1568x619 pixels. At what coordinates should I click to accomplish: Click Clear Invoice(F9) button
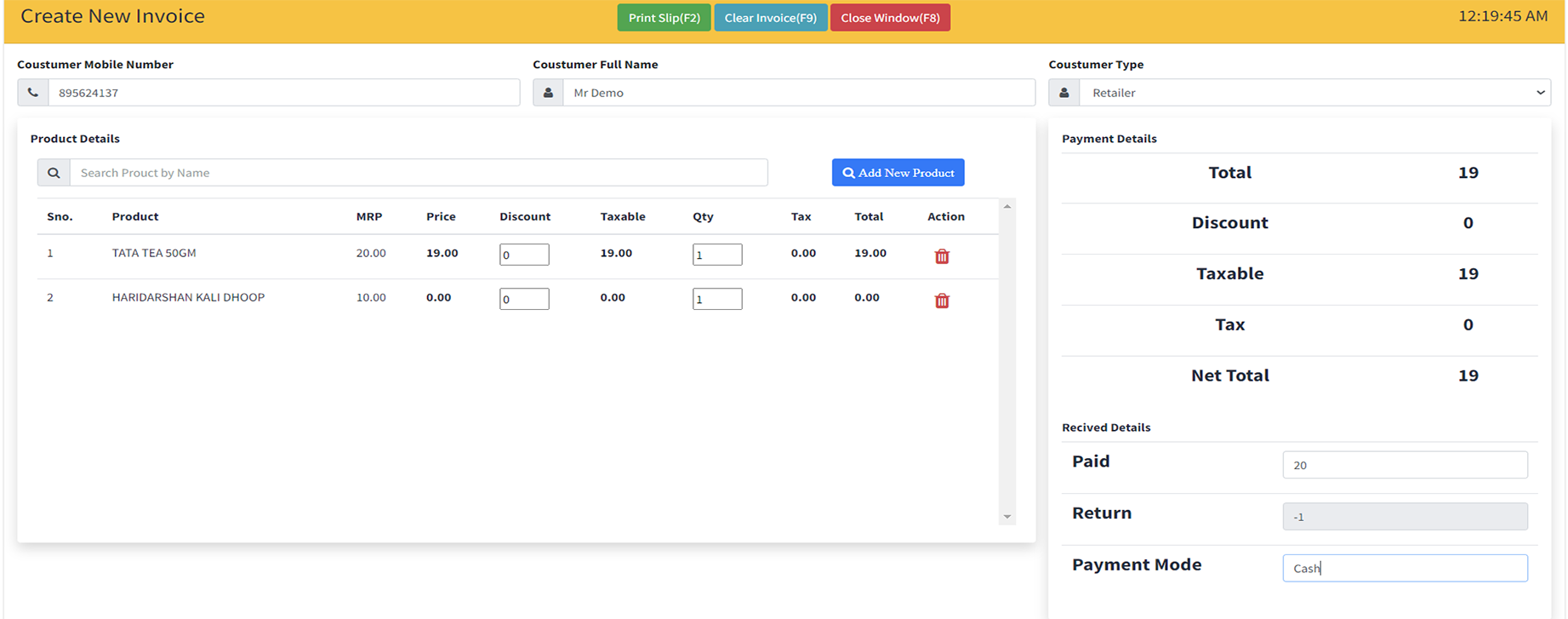[x=771, y=18]
